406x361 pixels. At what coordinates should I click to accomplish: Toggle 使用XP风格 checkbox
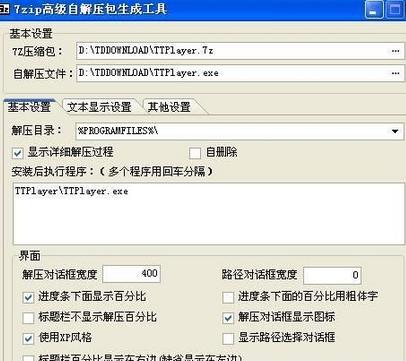point(28,339)
